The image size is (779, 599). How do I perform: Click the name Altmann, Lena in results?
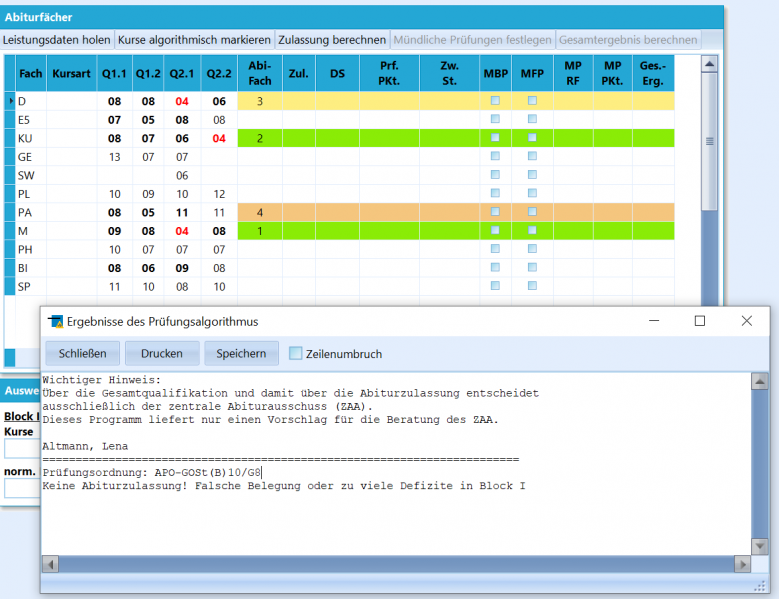(85, 446)
